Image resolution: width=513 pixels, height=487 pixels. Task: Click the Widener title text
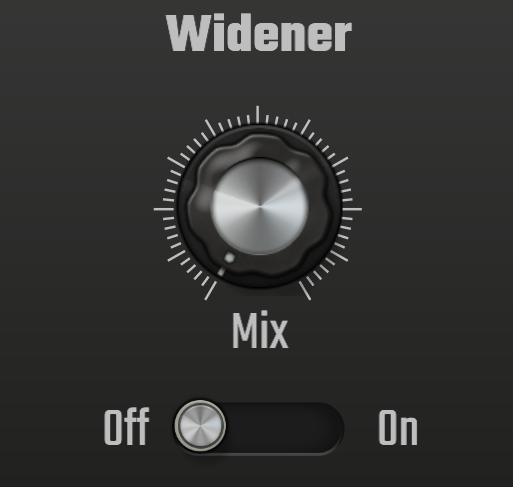coord(259,33)
